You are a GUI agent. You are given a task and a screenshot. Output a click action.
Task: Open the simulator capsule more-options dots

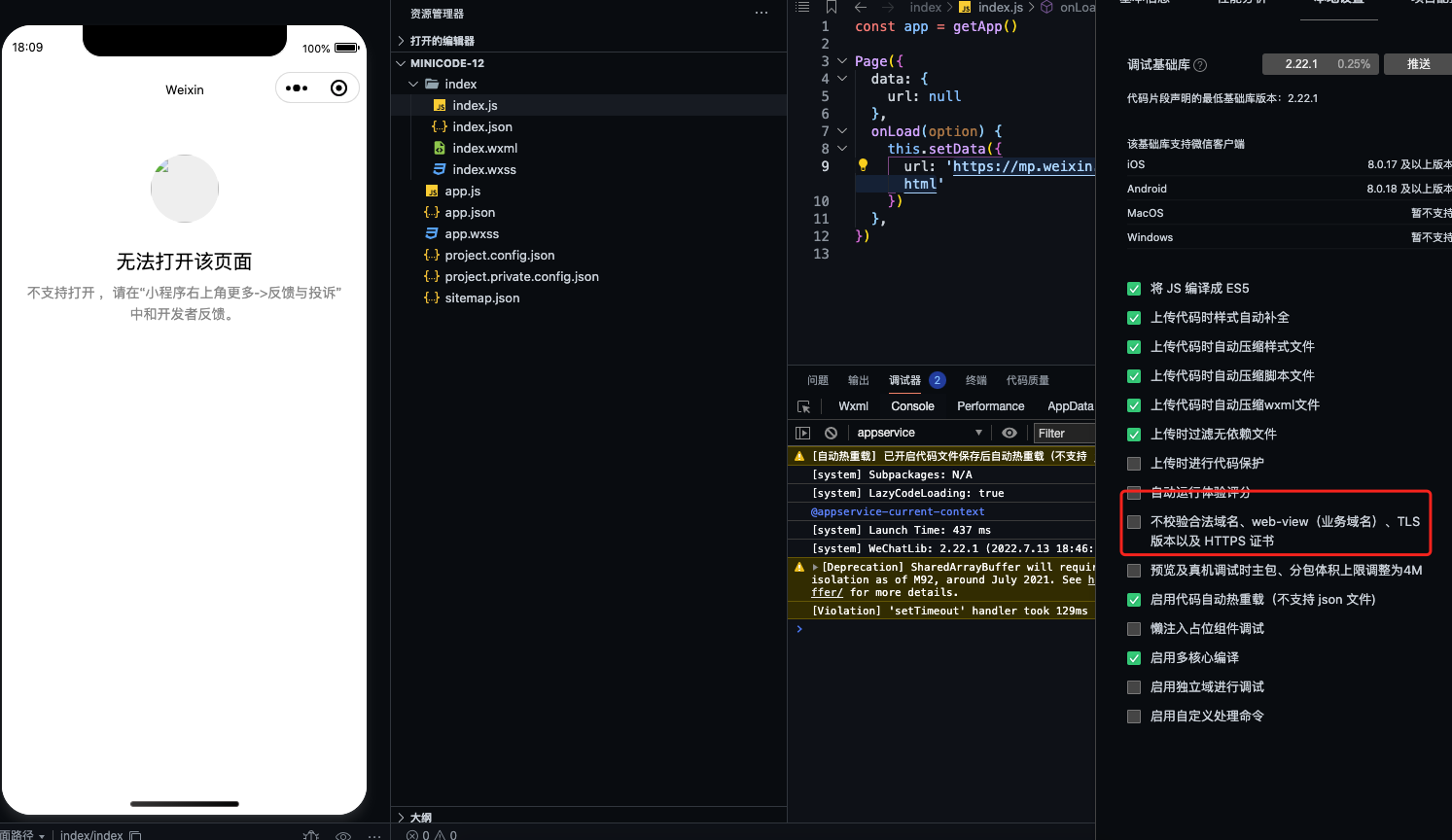297,88
